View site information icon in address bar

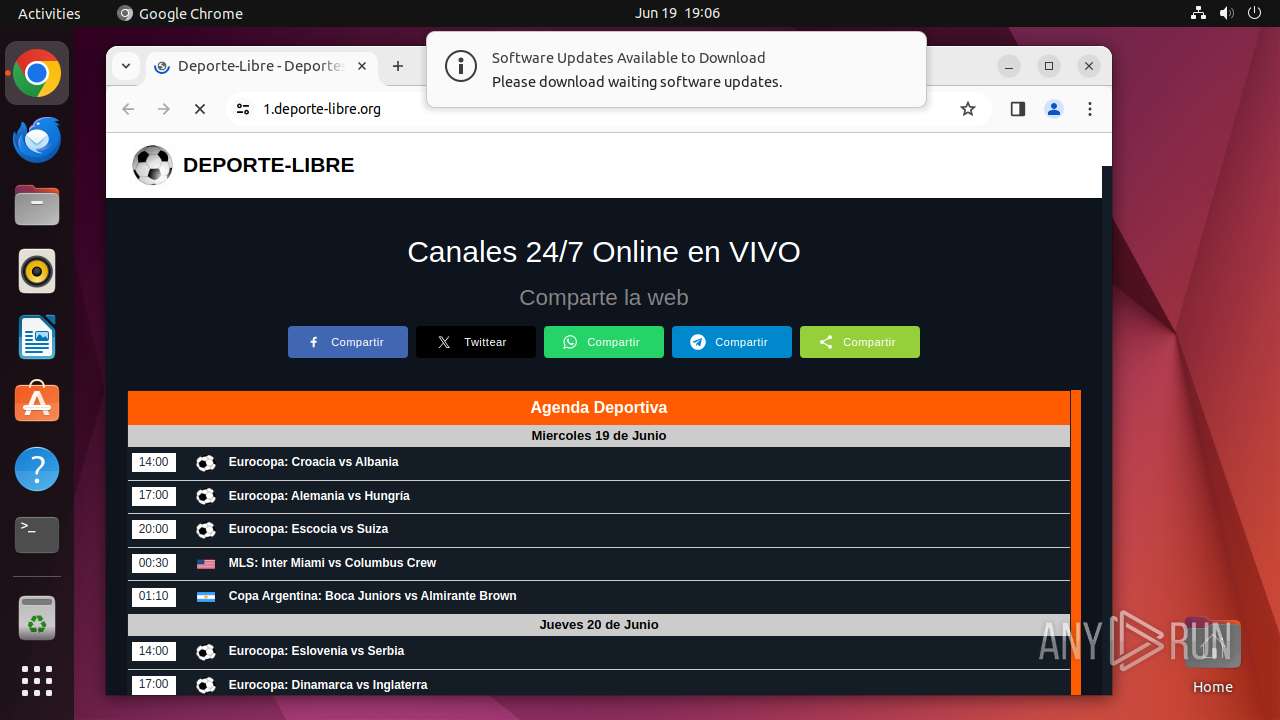243,109
